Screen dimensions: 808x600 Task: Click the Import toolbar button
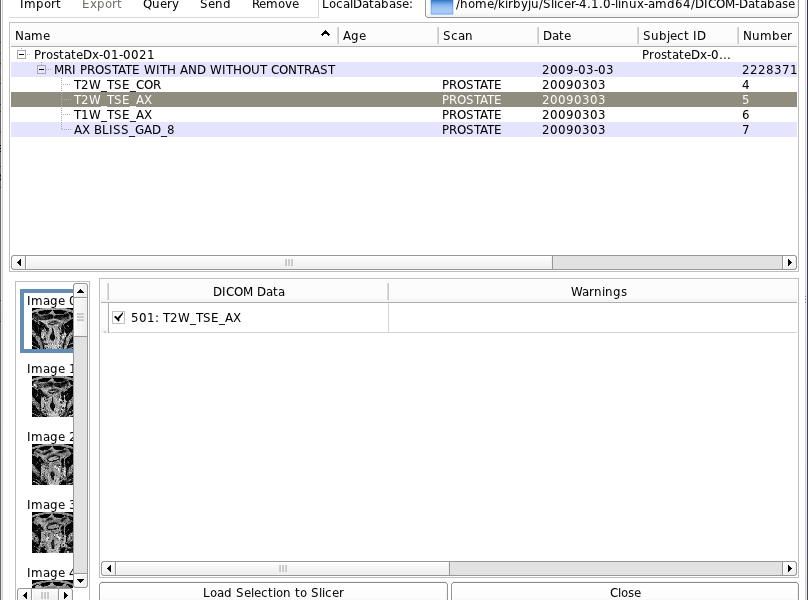click(x=40, y=5)
